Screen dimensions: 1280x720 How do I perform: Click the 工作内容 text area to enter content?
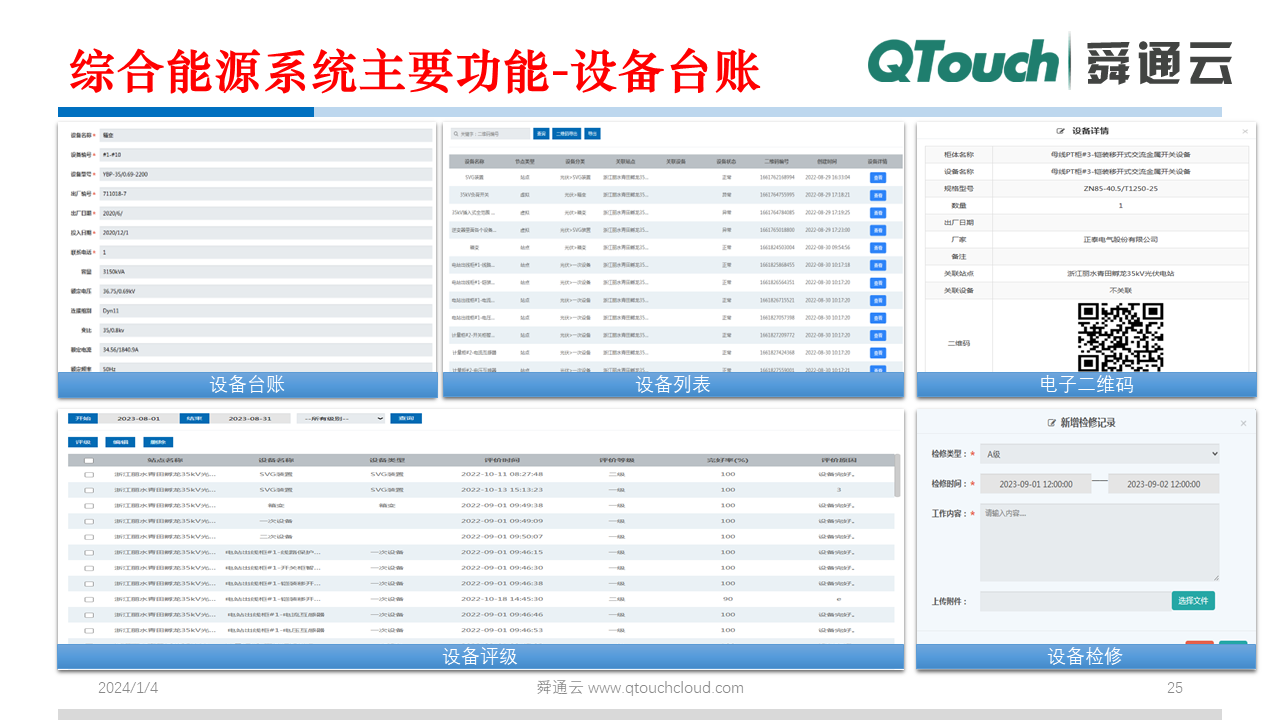click(1100, 540)
